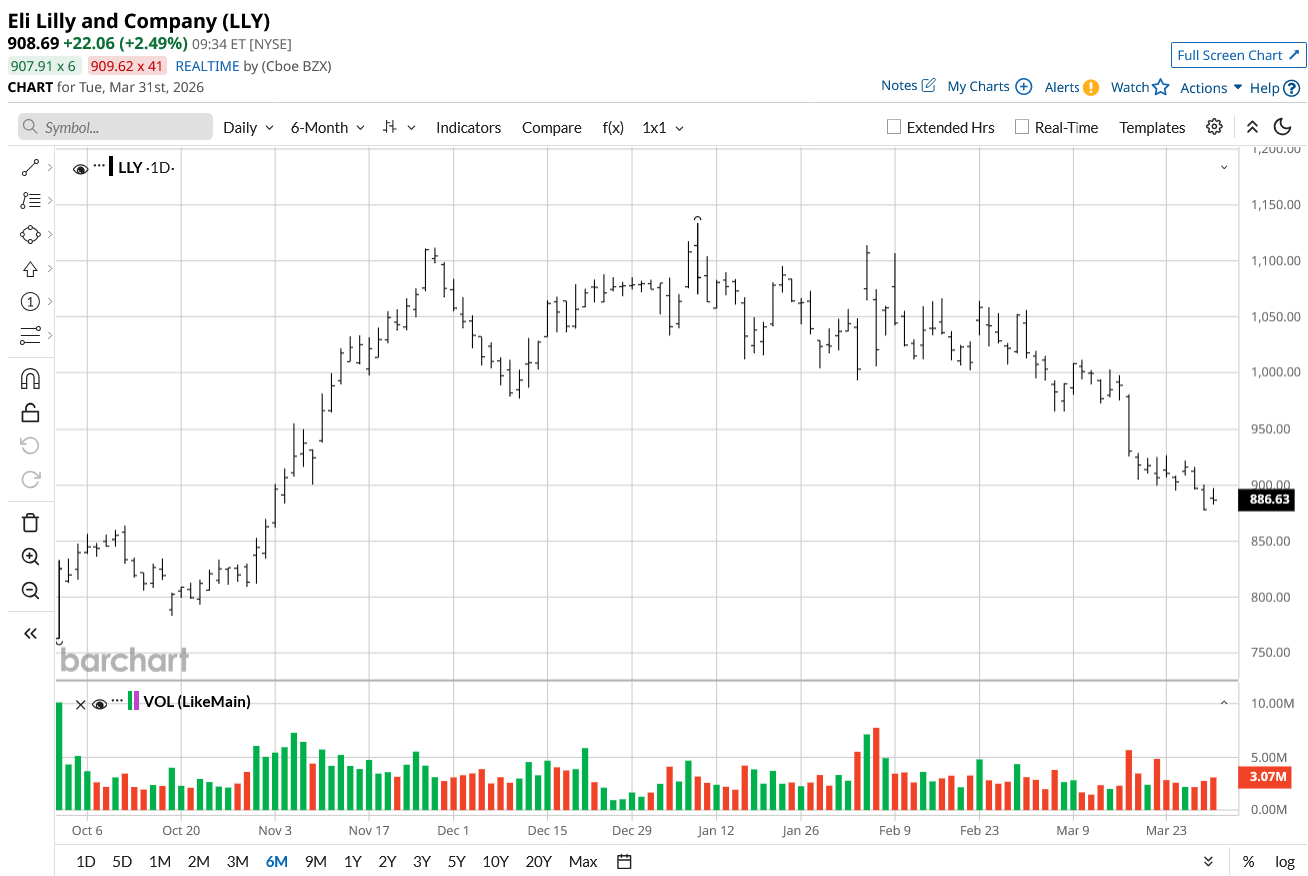Screen dimensions: 1308x876
Task: Open the bar type dropdown
Action: coord(399,128)
